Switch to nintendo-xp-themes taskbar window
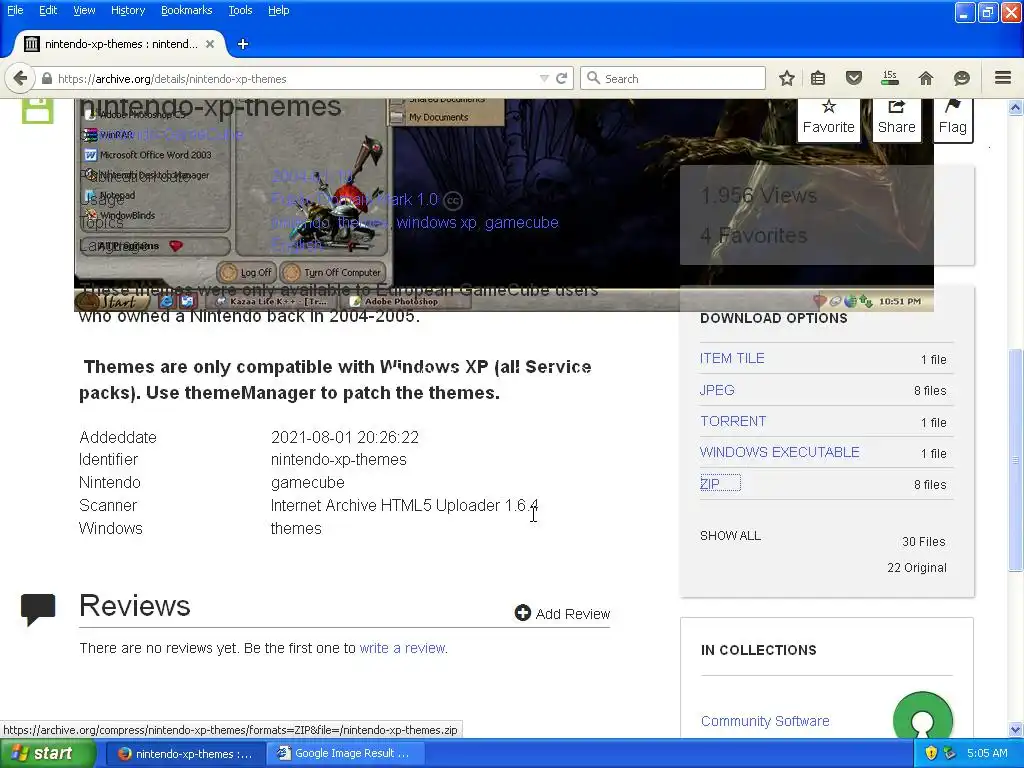This screenshot has width=1024, height=768. coord(185,753)
